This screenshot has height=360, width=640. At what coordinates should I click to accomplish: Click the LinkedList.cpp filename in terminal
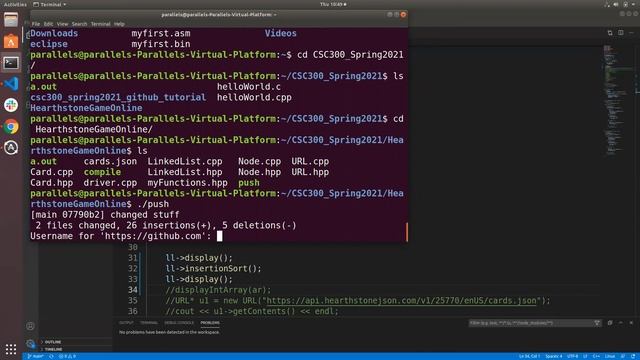[x=185, y=162]
